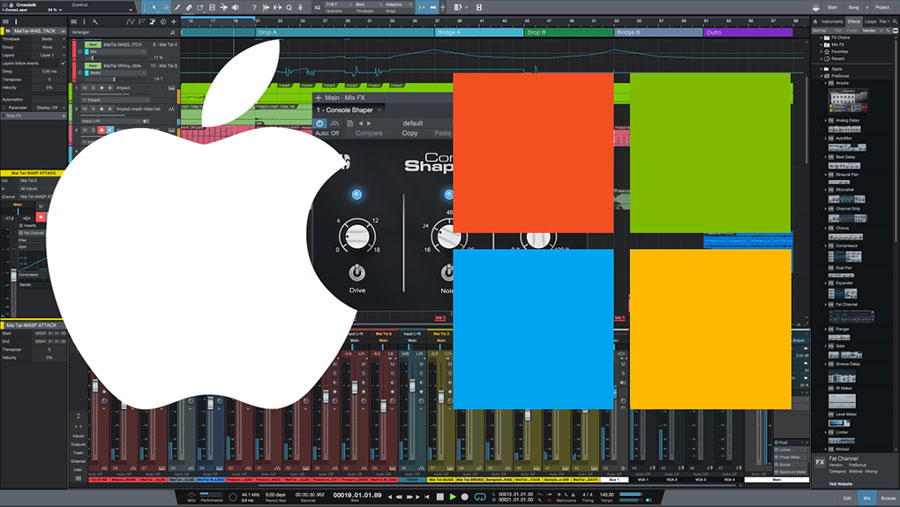Viewport: 900px width, 507px height.
Task: Open the Quantize value dropdown
Action: click(338, 5)
